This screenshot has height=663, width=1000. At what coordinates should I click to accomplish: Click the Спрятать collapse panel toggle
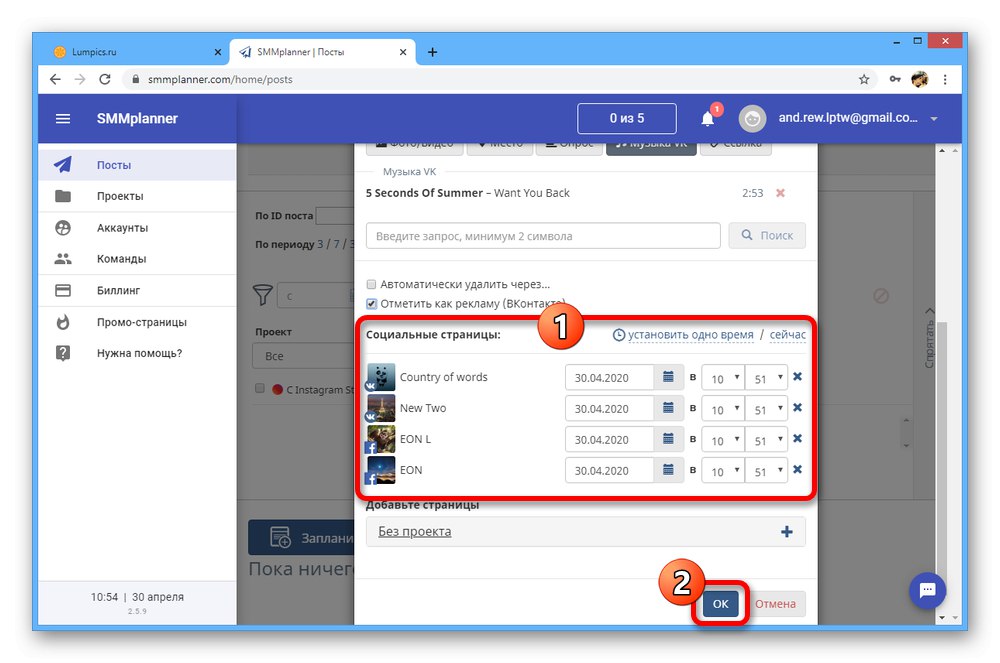929,338
